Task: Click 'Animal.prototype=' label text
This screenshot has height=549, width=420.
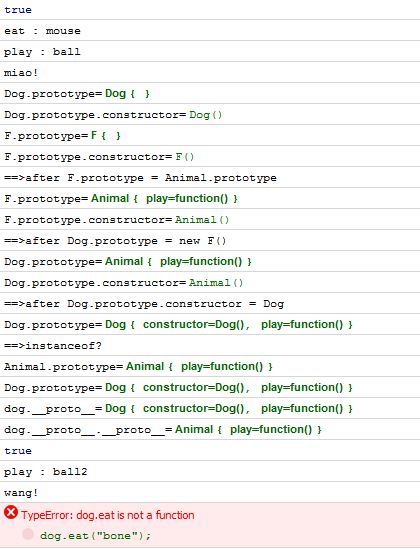Action: click(64, 367)
